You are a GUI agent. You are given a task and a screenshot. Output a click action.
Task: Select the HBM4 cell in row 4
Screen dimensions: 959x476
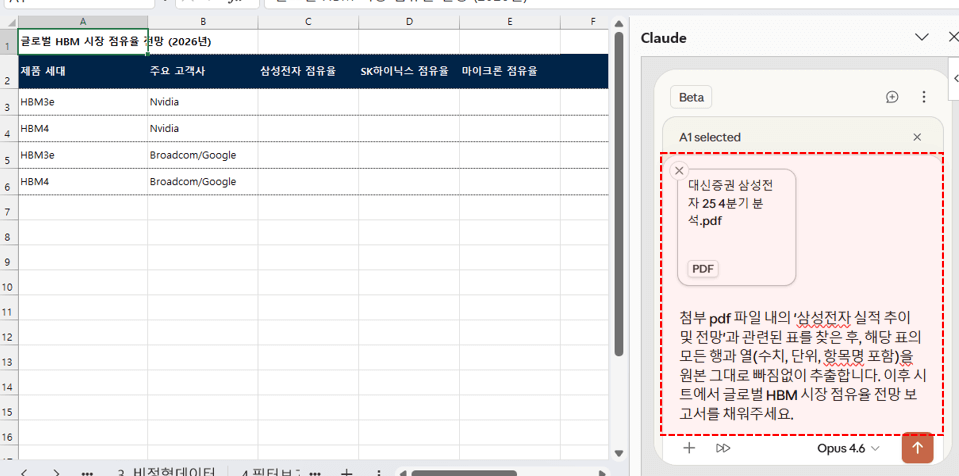(83, 128)
